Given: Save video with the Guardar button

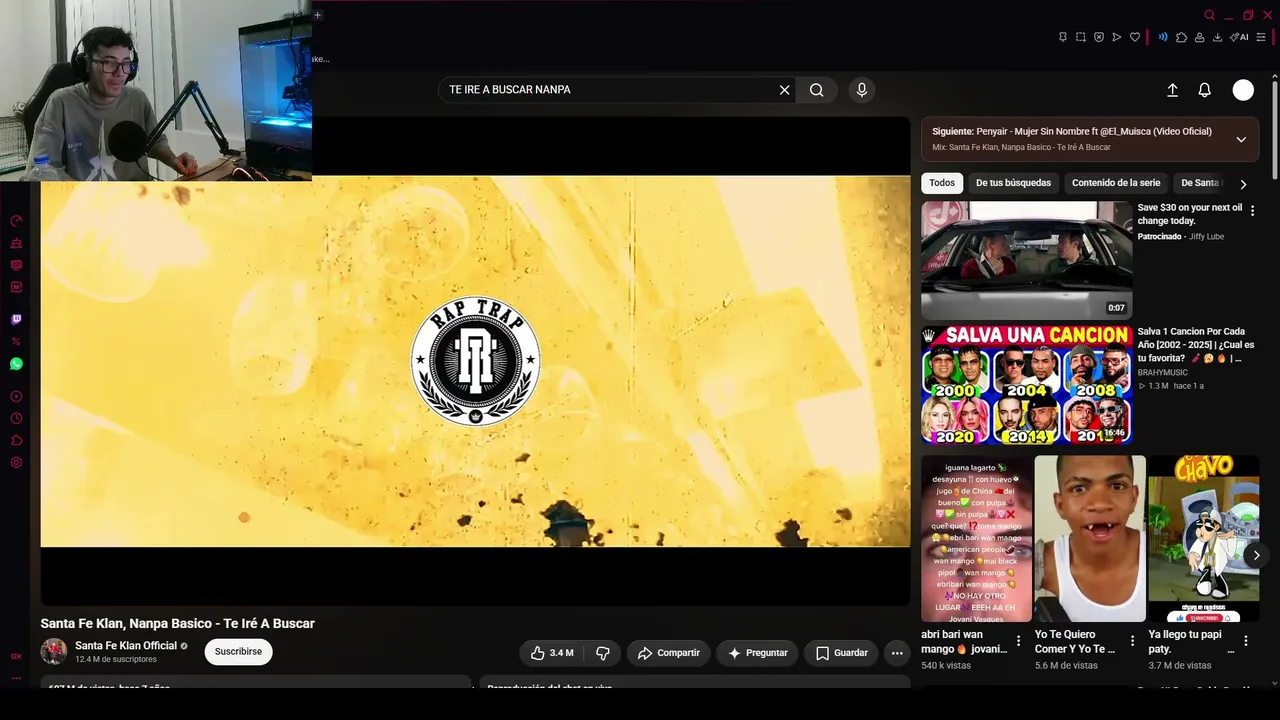Looking at the screenshot, I should point(841,653).
